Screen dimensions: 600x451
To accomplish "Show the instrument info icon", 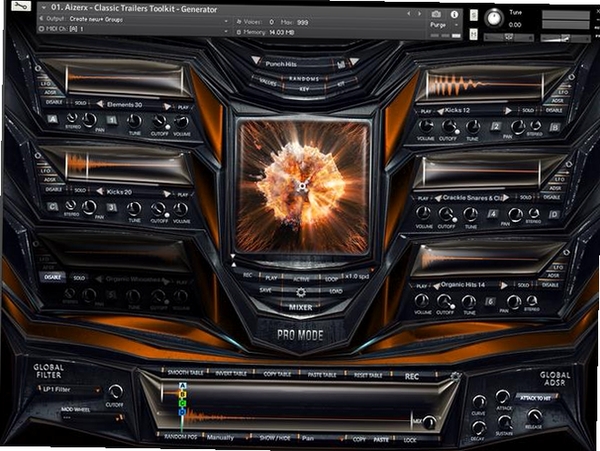I will coord(454,14).
